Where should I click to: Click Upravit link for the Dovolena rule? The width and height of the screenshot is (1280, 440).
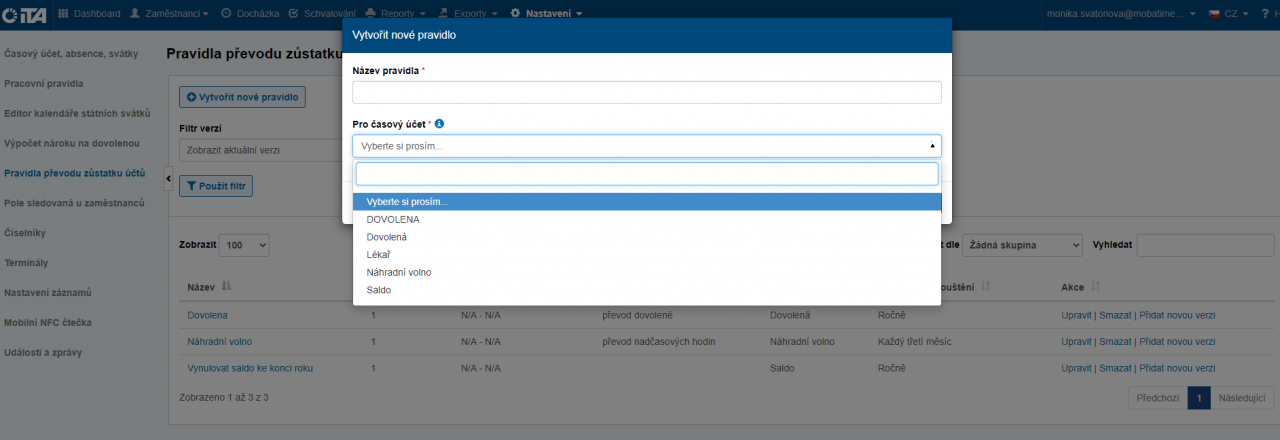coord(1076,315)
